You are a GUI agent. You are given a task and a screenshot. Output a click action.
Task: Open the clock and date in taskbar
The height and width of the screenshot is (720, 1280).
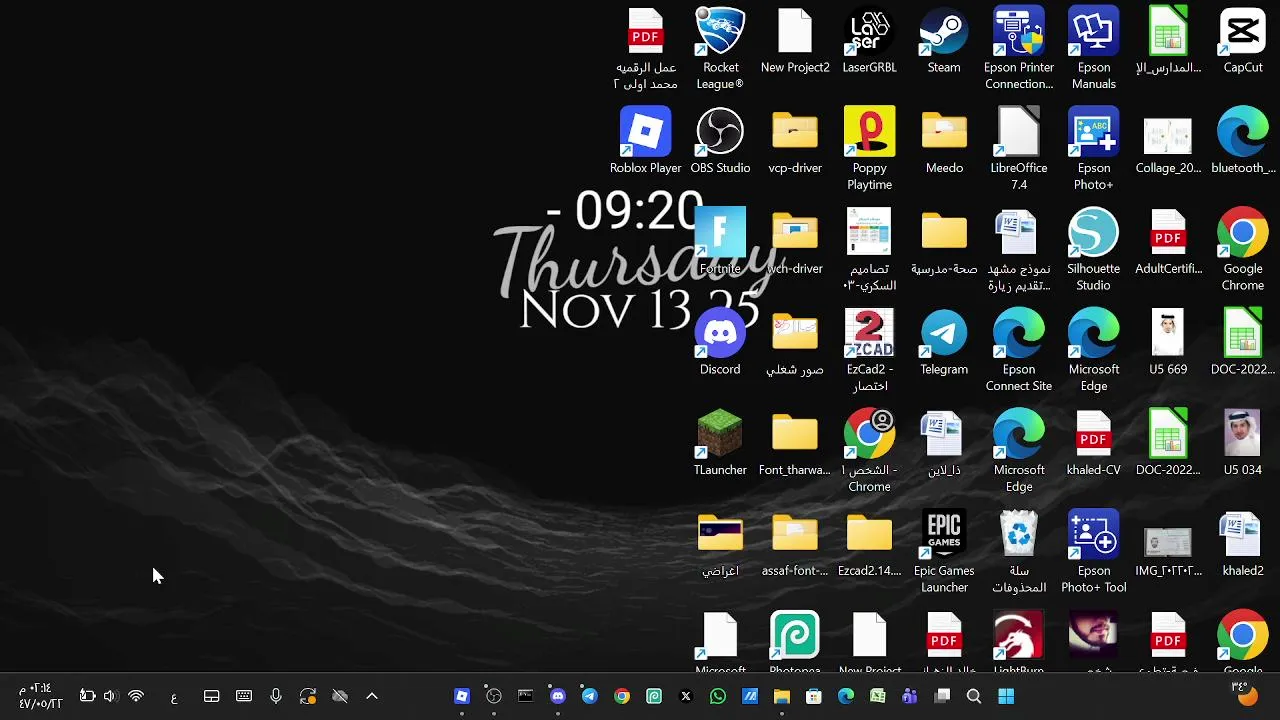(x=40, y=696)
